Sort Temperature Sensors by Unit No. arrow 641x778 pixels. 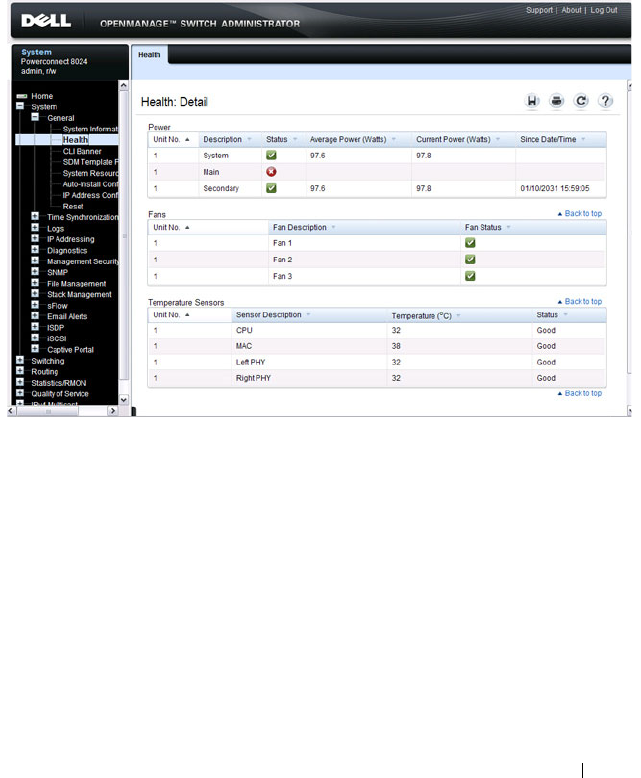point(187,315)
